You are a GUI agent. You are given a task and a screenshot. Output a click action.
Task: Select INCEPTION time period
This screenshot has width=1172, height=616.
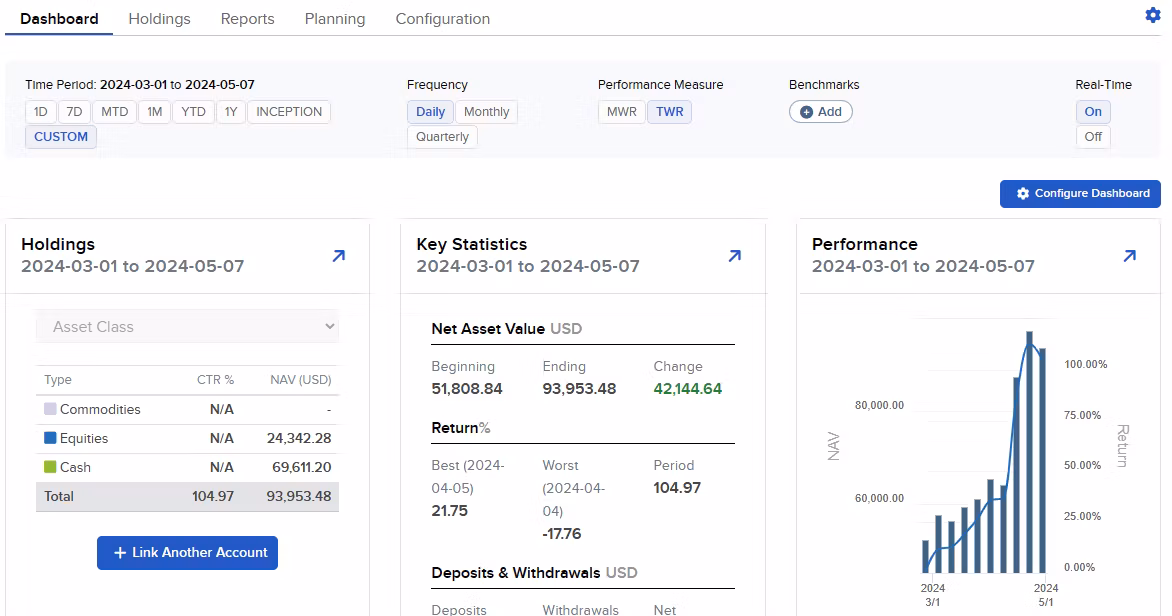pos(288,112)
